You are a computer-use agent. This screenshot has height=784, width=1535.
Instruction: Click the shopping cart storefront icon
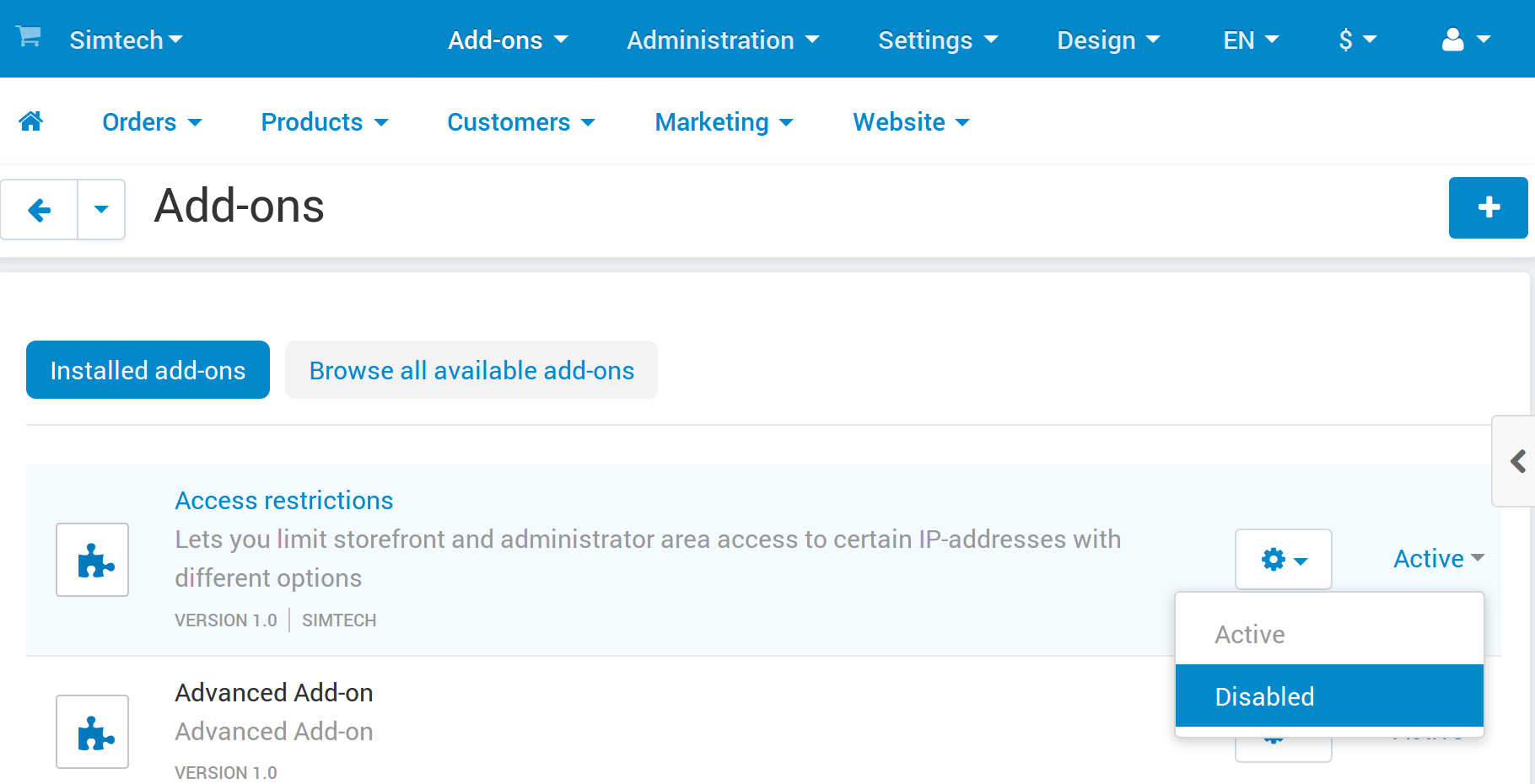click(29, 36)
